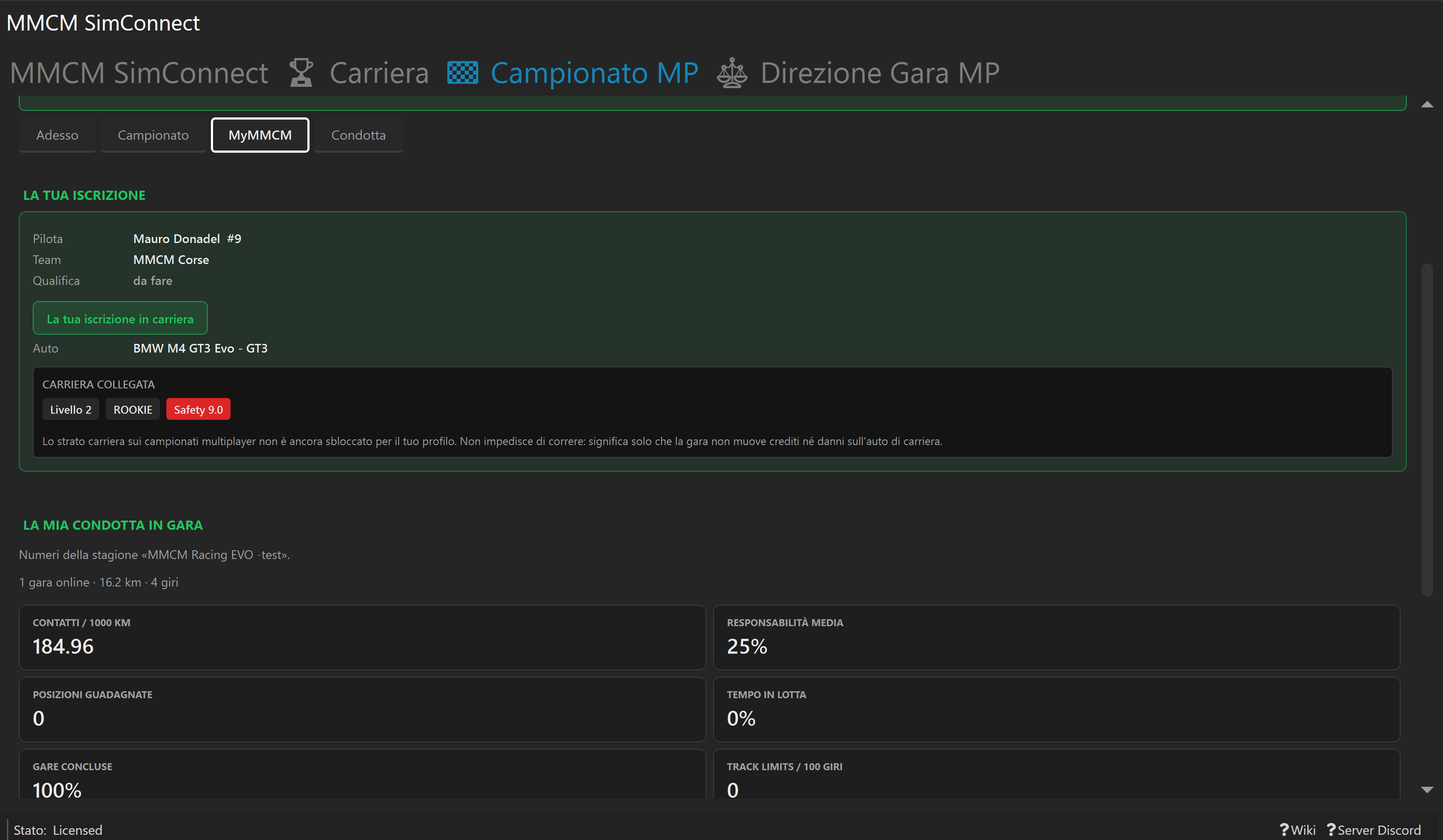Switch to the Campionato tab
The image size is (1443, 840).
point(153,135)
